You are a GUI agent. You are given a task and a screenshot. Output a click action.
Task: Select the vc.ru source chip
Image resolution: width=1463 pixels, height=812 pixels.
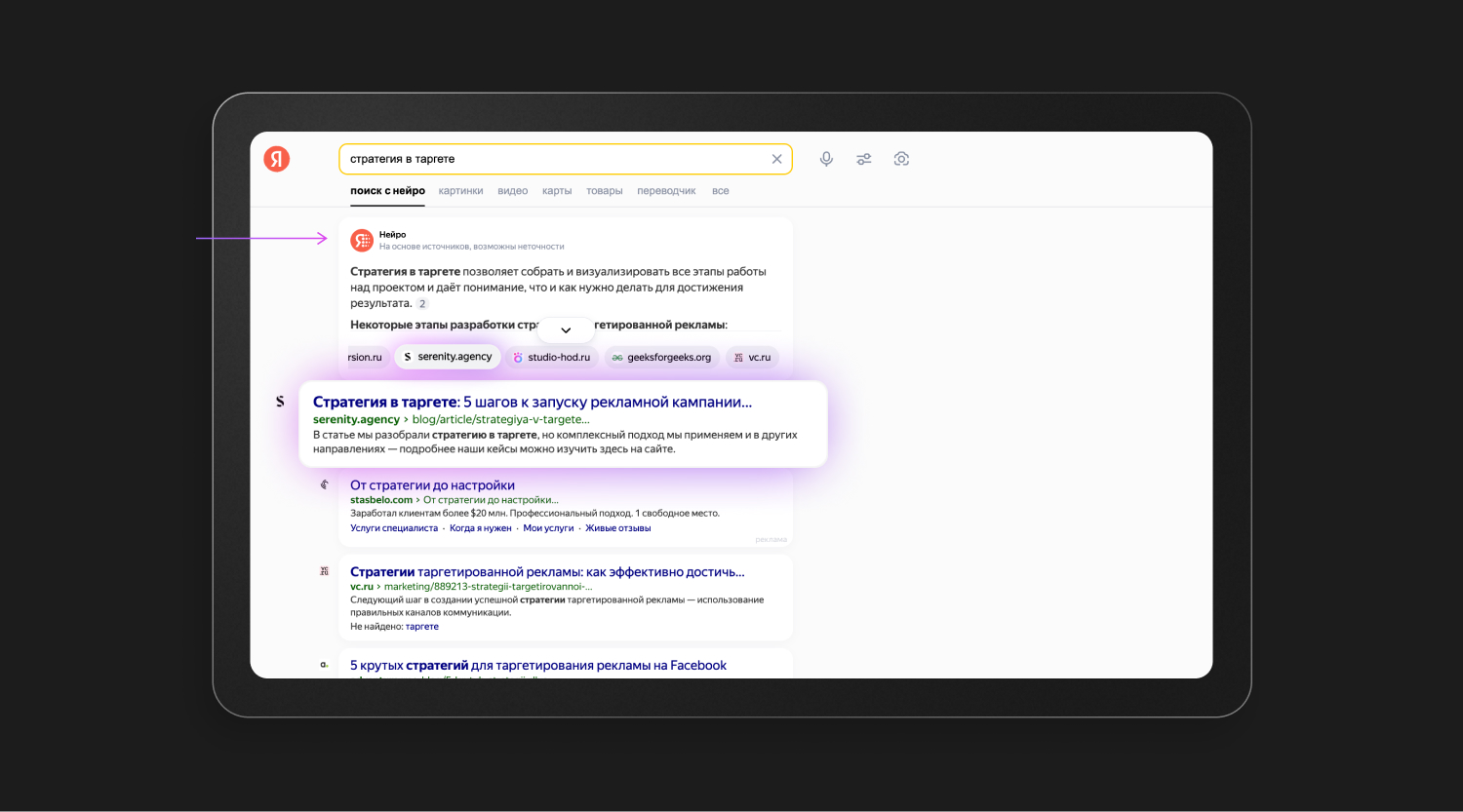click(x=752, y=358)
